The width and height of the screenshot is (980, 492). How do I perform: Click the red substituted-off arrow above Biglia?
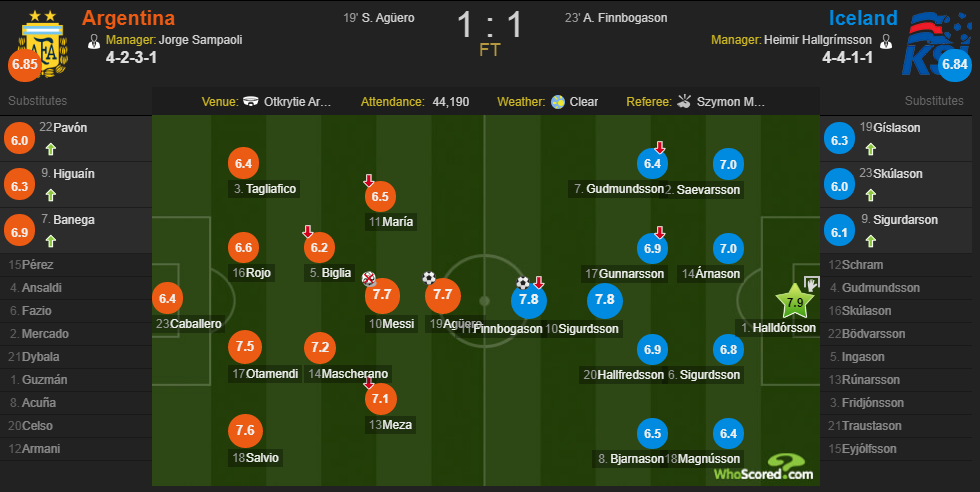click(308, 231)
